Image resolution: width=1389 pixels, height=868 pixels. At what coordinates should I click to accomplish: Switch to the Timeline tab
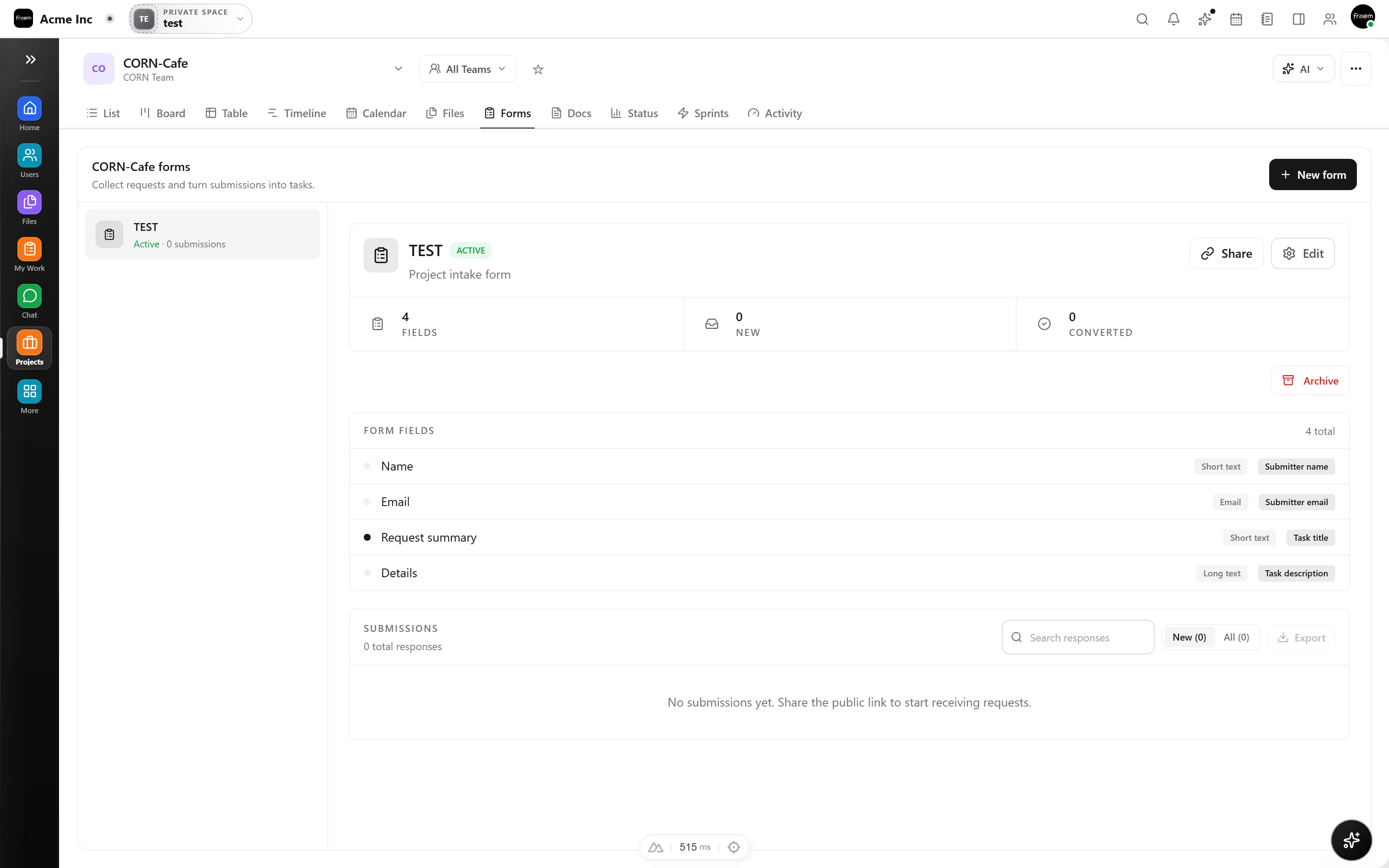296,113
